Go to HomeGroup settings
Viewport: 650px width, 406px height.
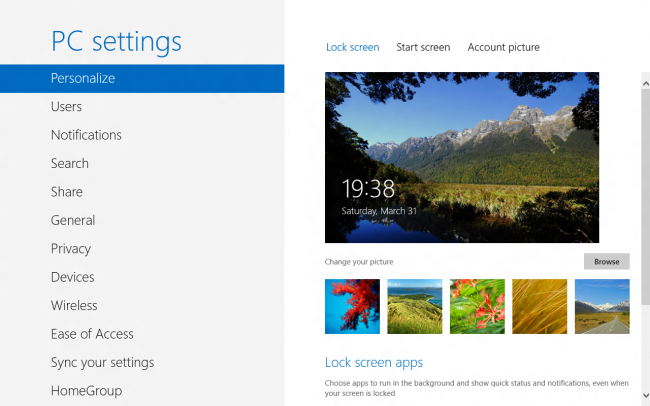86,391
